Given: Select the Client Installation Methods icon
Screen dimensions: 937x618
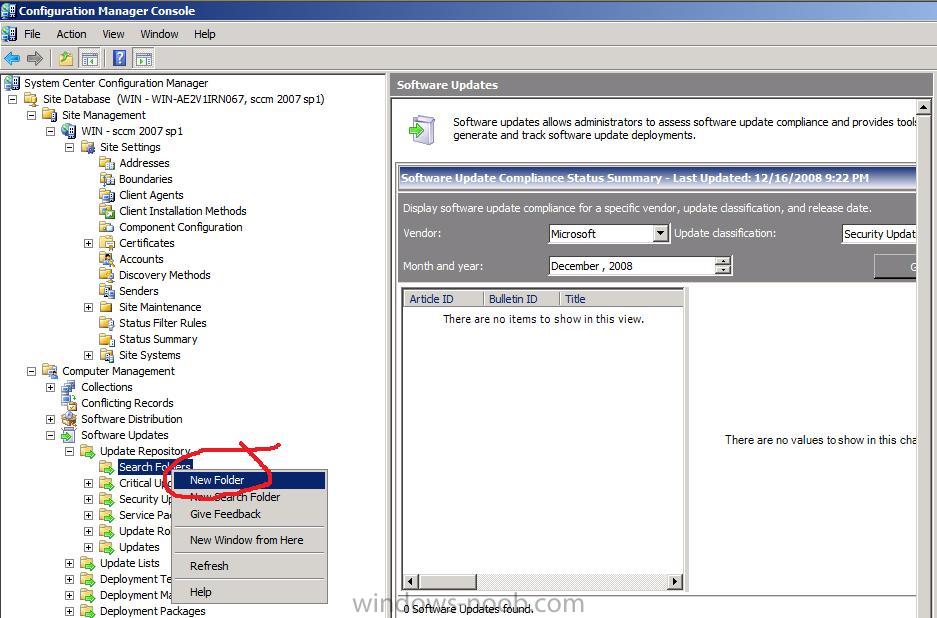Looking at the screenshot, I should pyautogui.click(x=107, y=211).
